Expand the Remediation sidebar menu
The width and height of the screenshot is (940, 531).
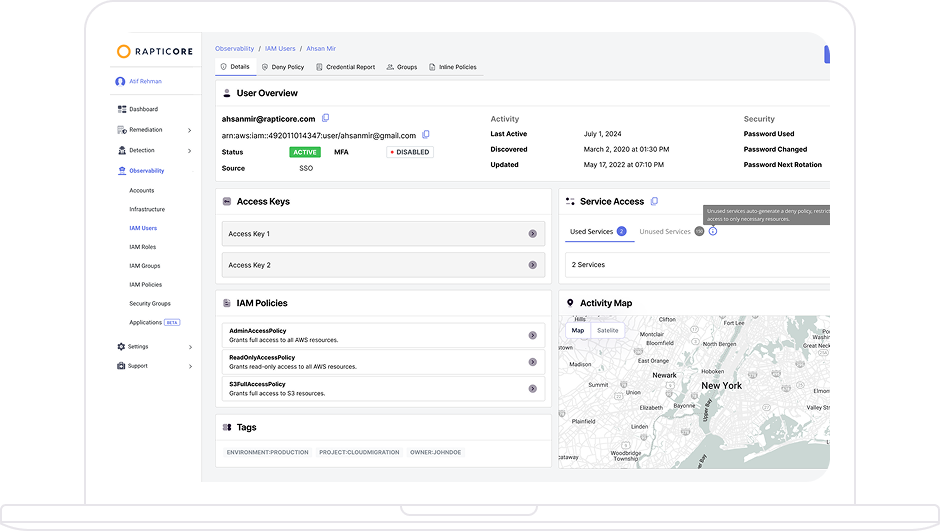pyautogui.click(x=189, y=130)
